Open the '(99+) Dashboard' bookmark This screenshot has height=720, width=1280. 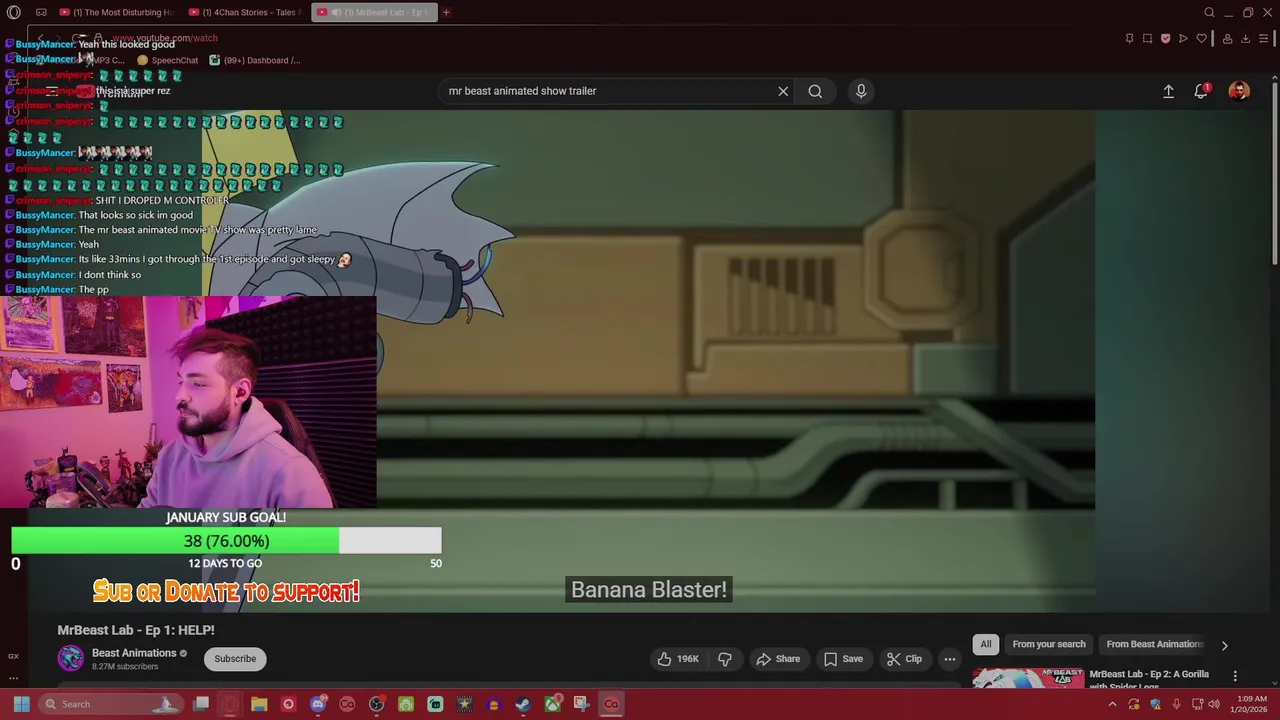[254, 60]
